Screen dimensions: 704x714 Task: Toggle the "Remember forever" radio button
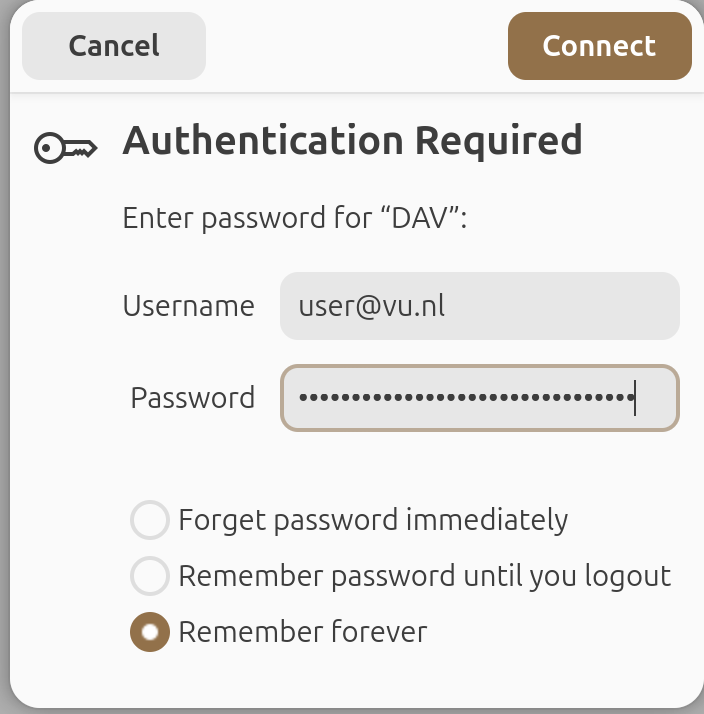(x=150, y=632)
